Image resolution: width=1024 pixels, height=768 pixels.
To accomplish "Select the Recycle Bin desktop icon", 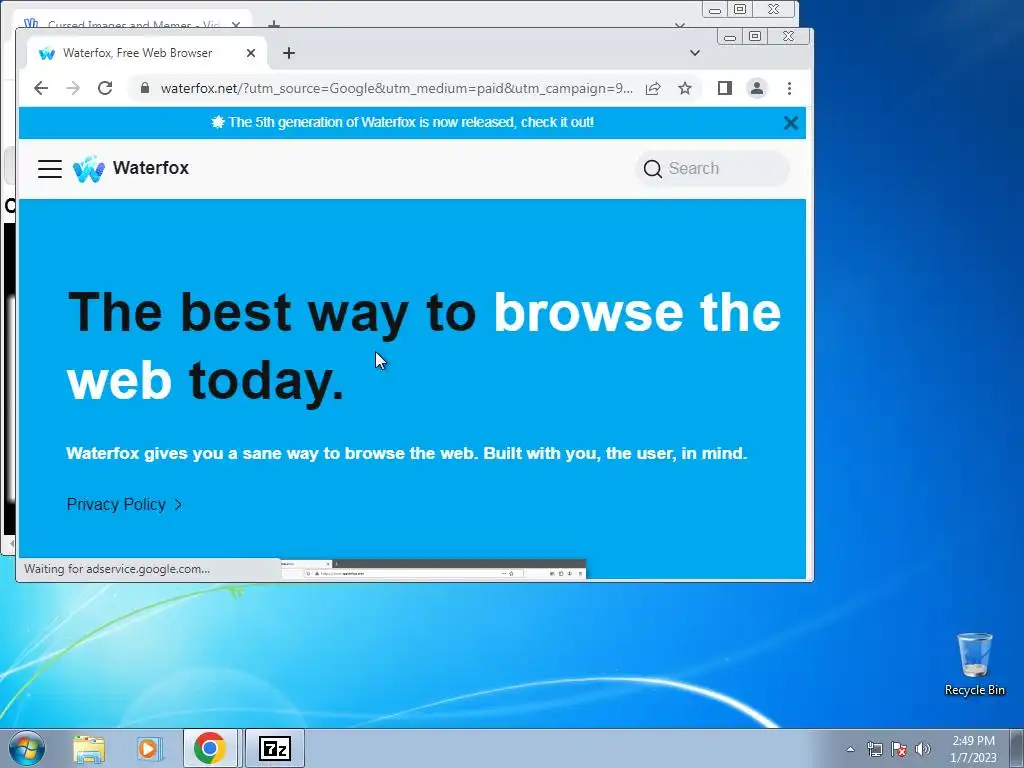I will click(974, 664).
